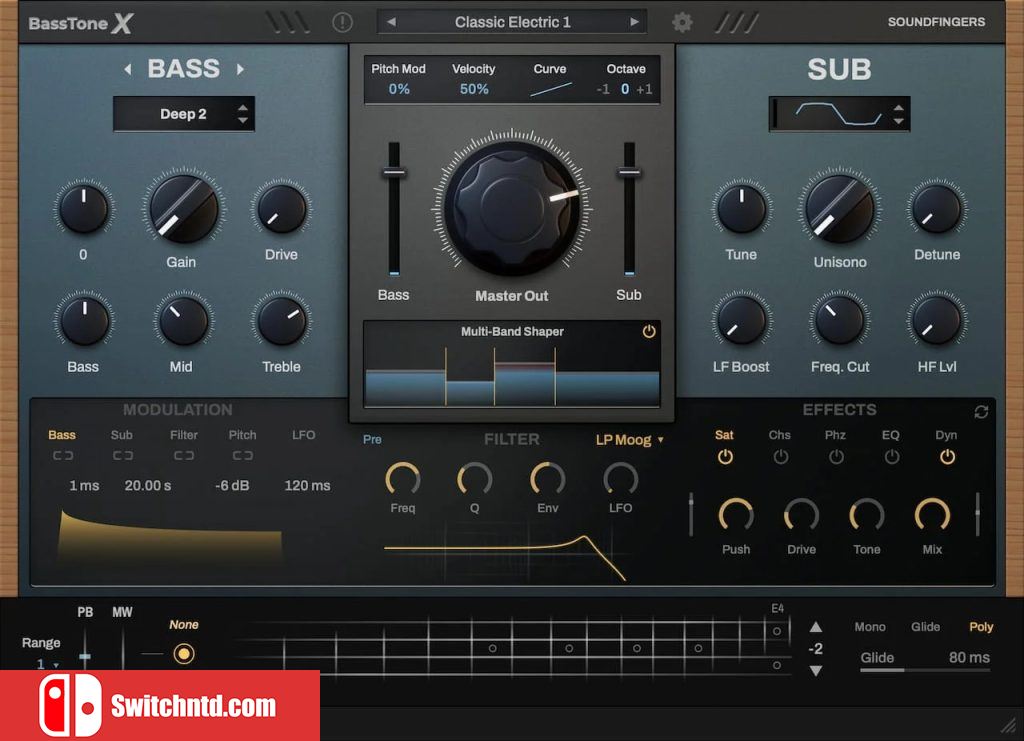Set octave to +1
1024x741 pixels.
click(645, 89)
